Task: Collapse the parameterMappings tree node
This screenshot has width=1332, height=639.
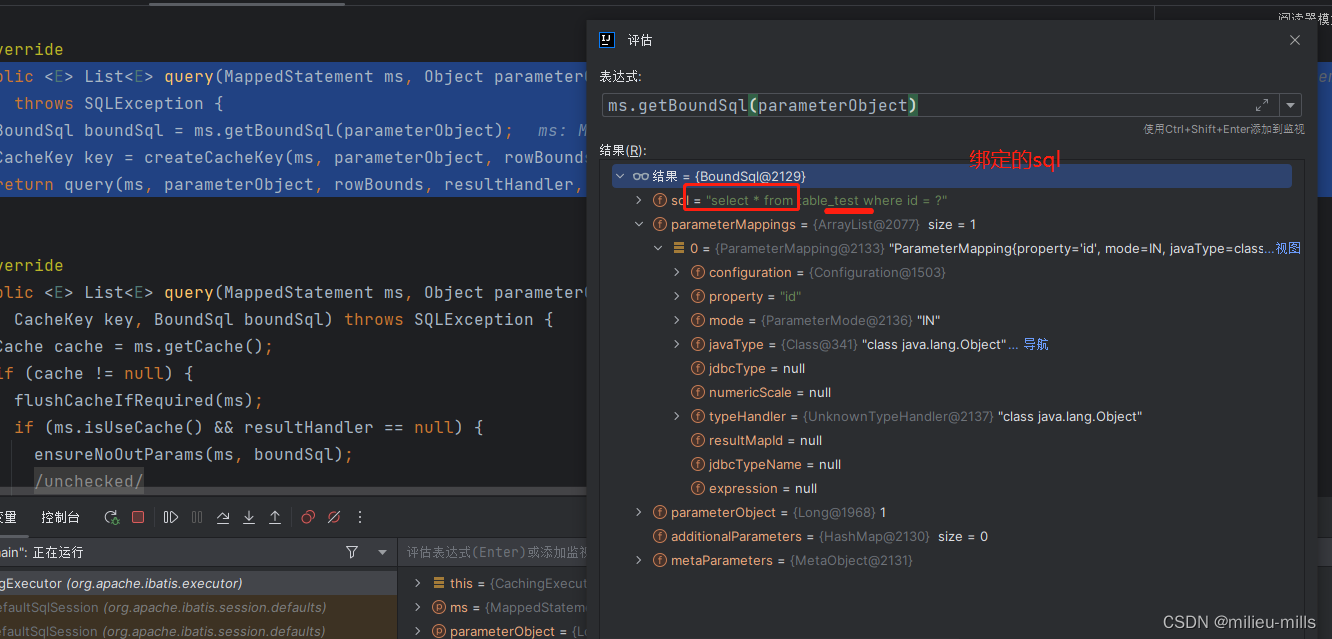Action: [639, 224]
